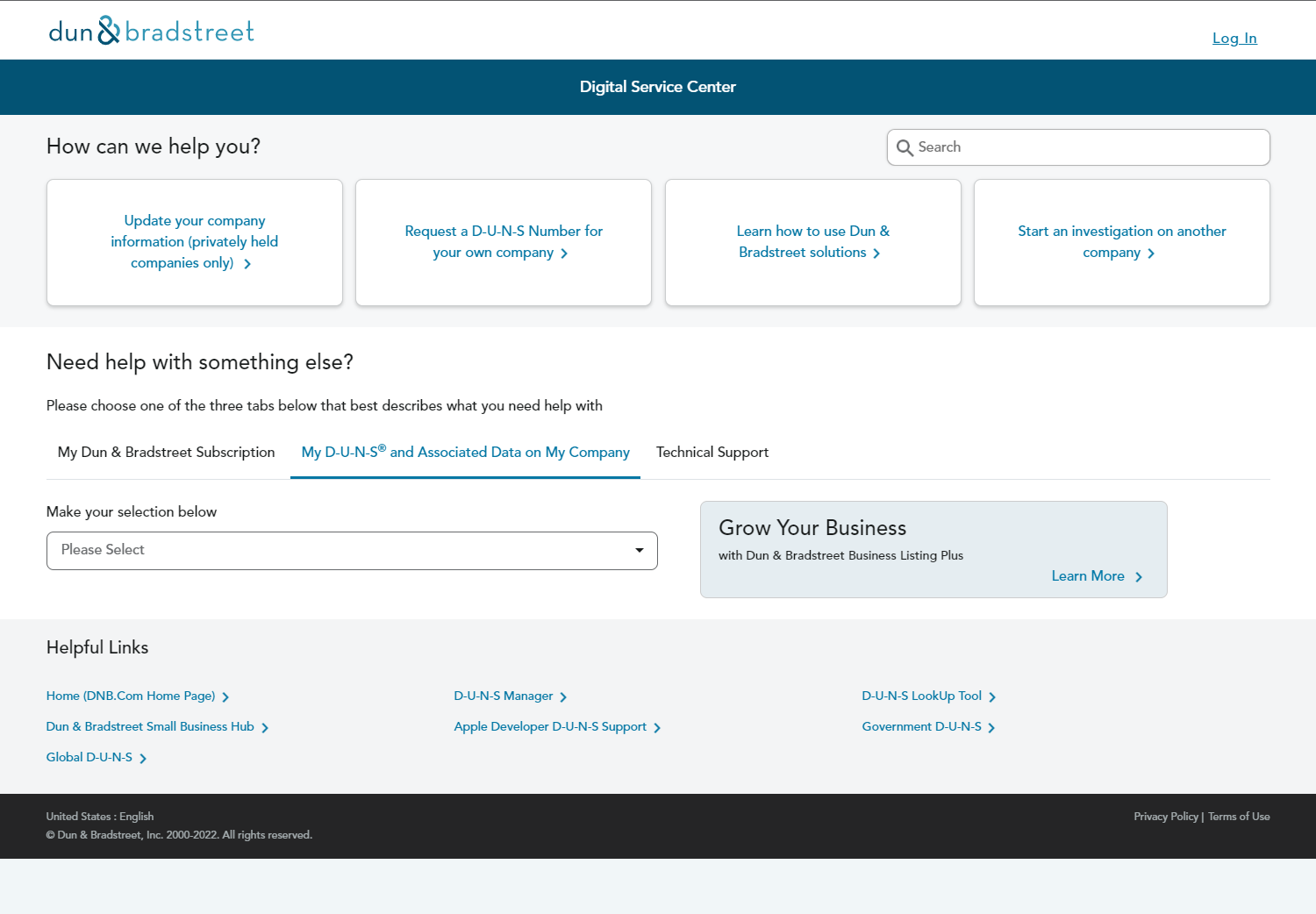Open Start an investigation on another company
1316x914 pixels.
click(x=1121, y=242)
